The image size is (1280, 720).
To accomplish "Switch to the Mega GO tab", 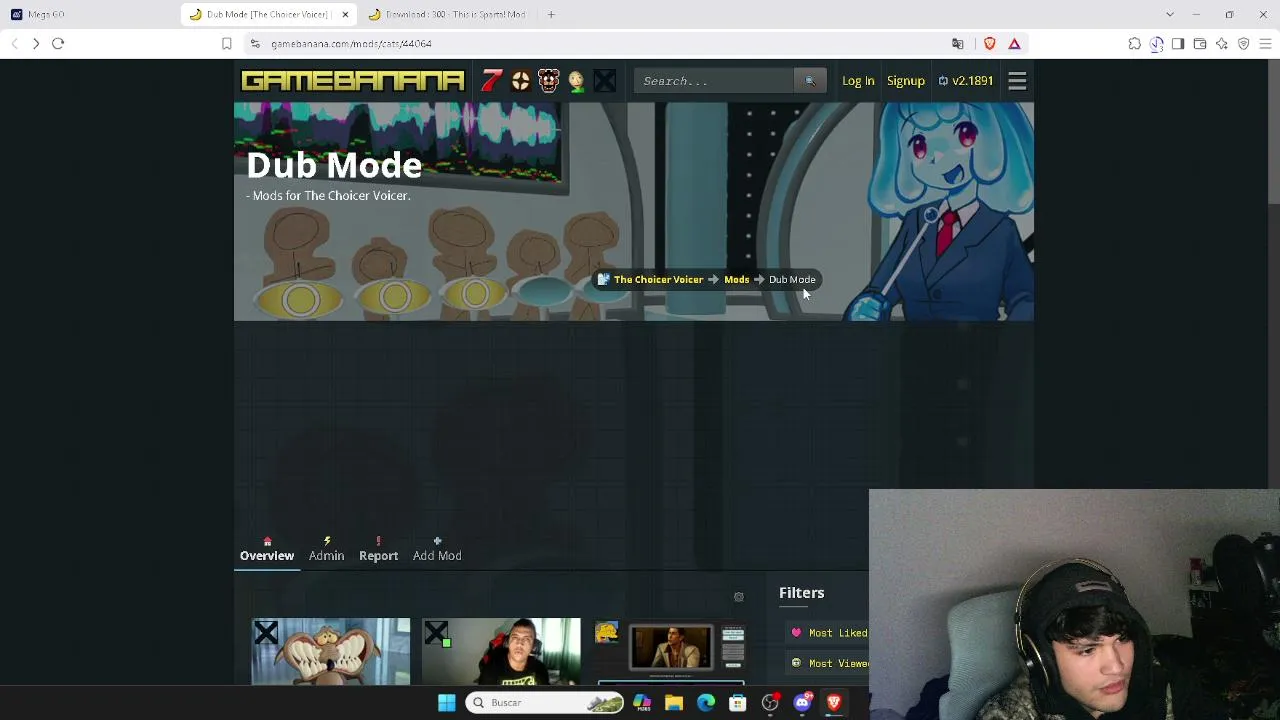I will (x=90, y=14).
